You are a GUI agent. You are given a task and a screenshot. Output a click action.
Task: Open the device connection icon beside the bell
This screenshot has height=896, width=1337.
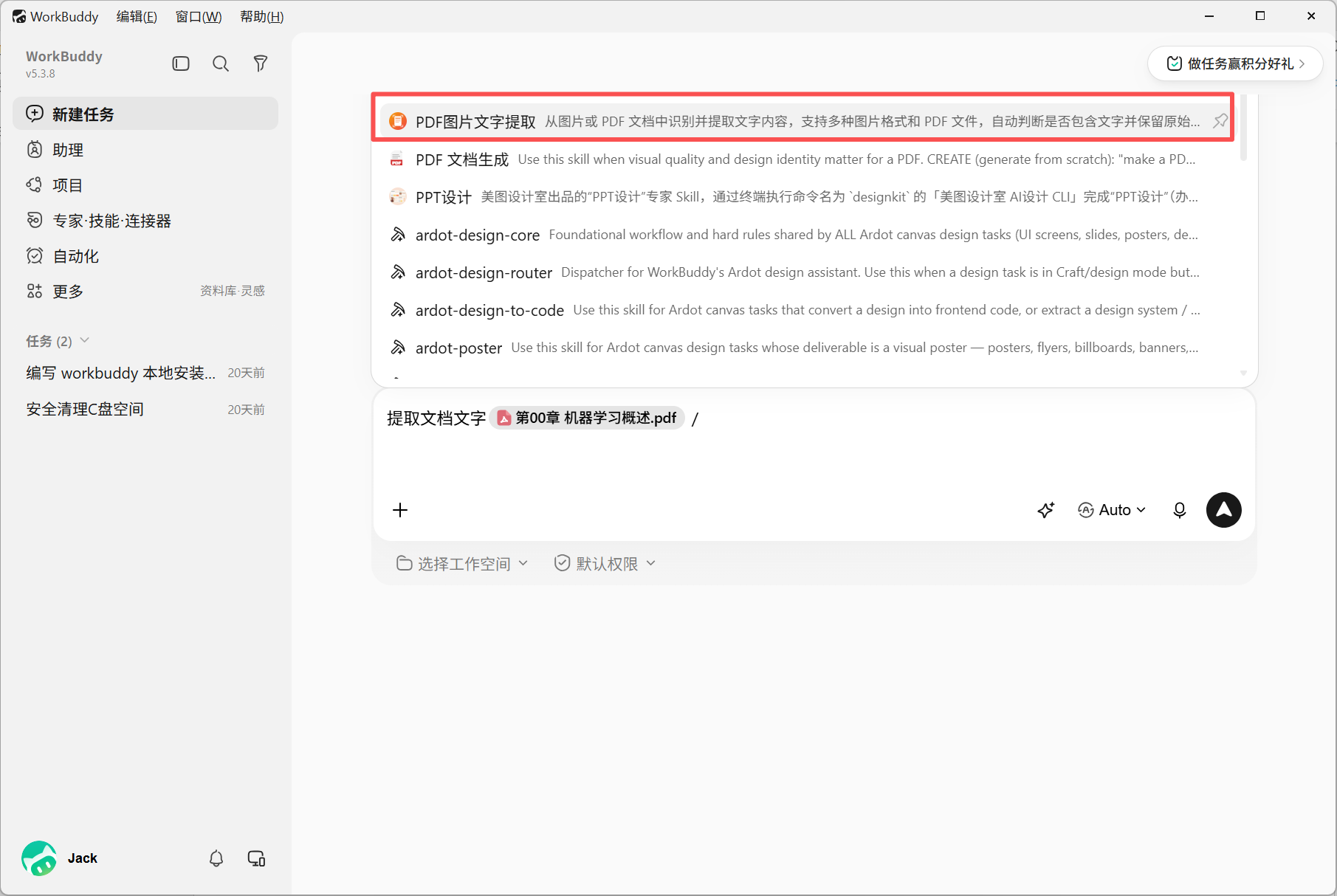[256, 858]
